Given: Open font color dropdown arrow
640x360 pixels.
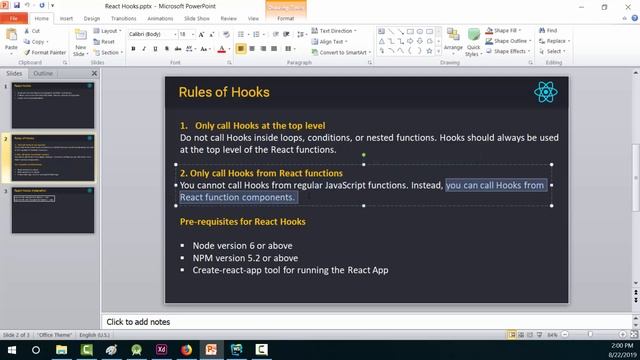Looking at the screenshot, I should tap(229, 49).
